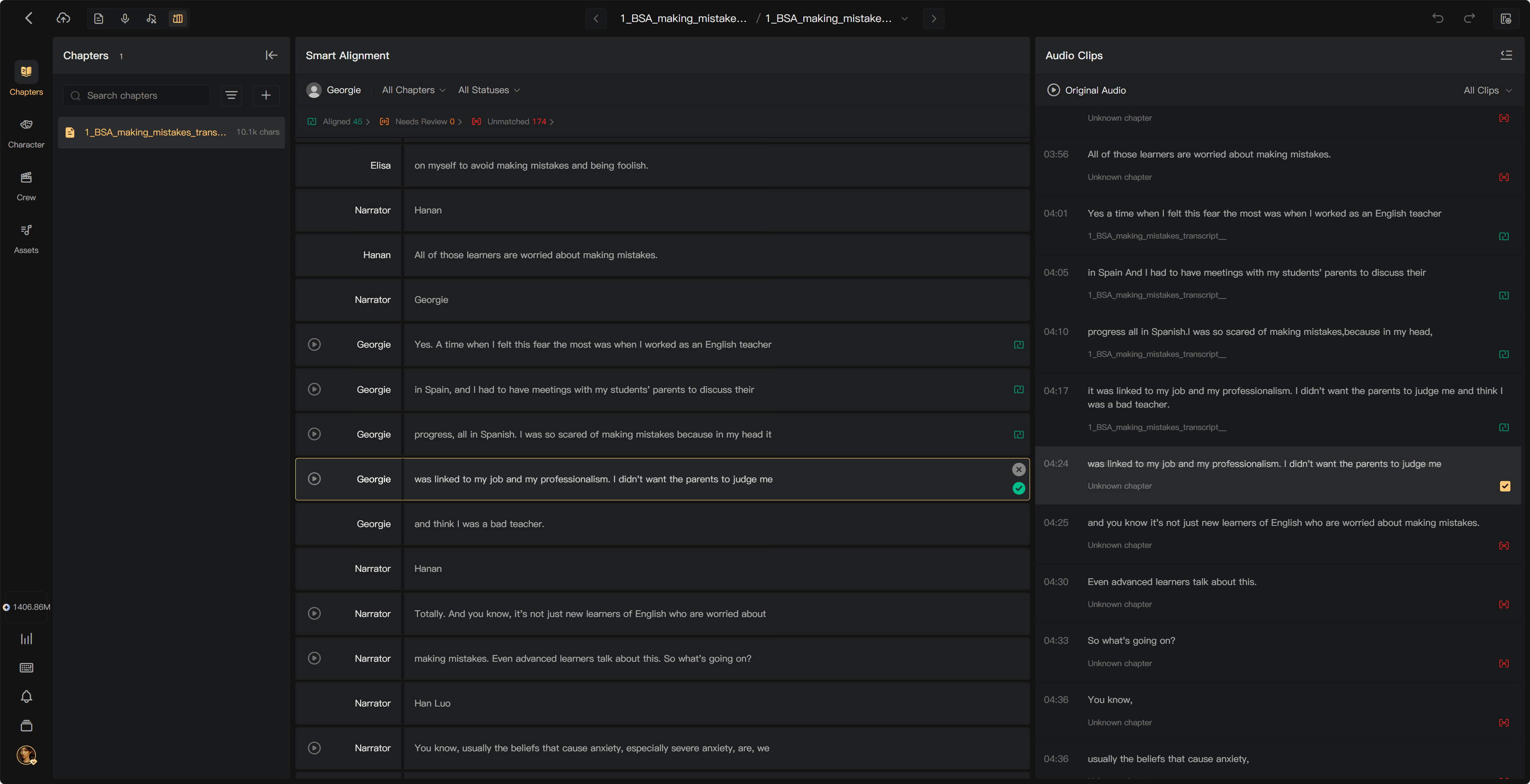The width and height of the screenshot is (1530, 784).
Task: Click the chapter filter lines icon
Action: pos(231,95)
